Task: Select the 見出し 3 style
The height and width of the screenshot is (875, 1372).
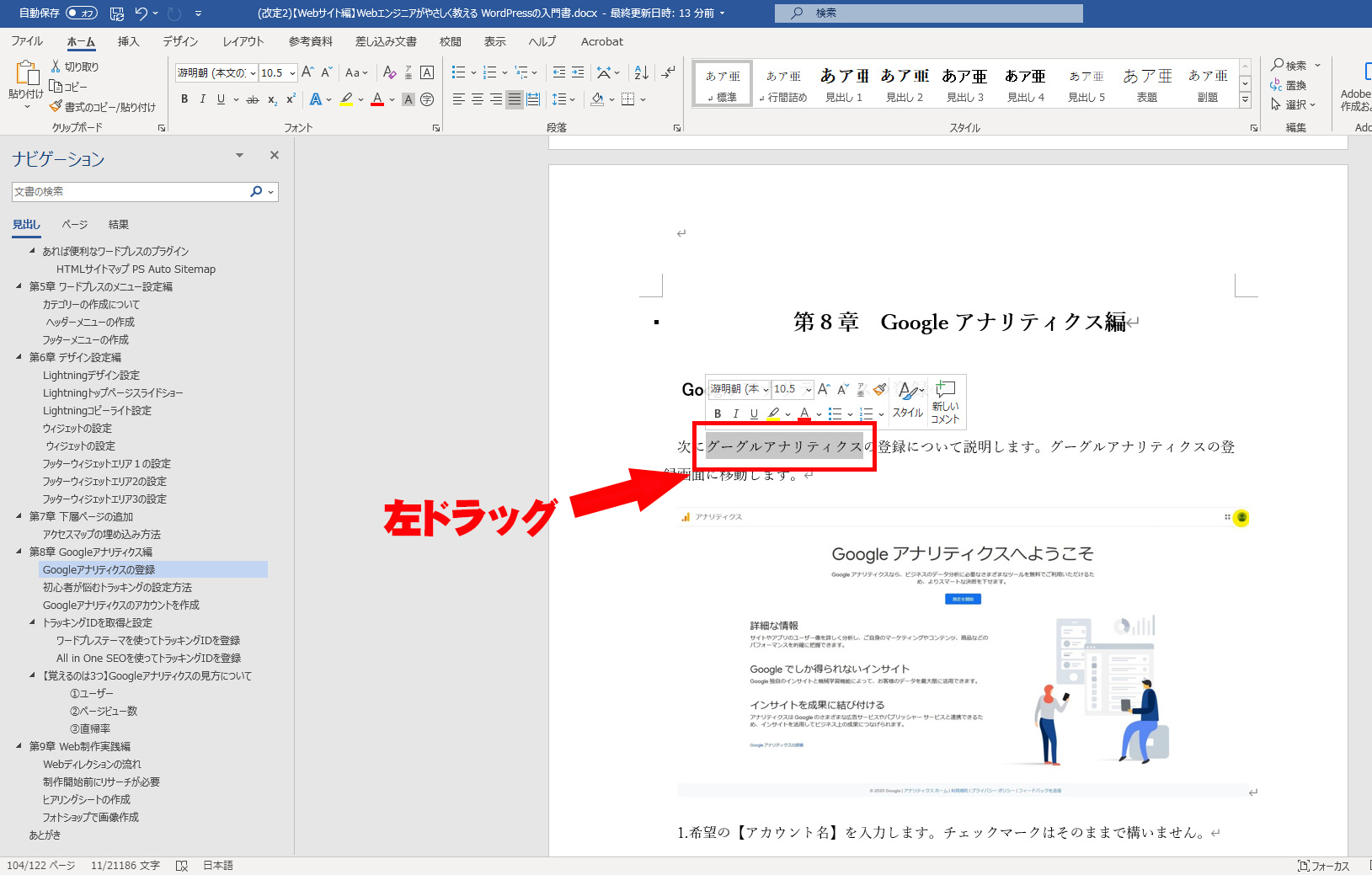Action: [x=965, y=84]
